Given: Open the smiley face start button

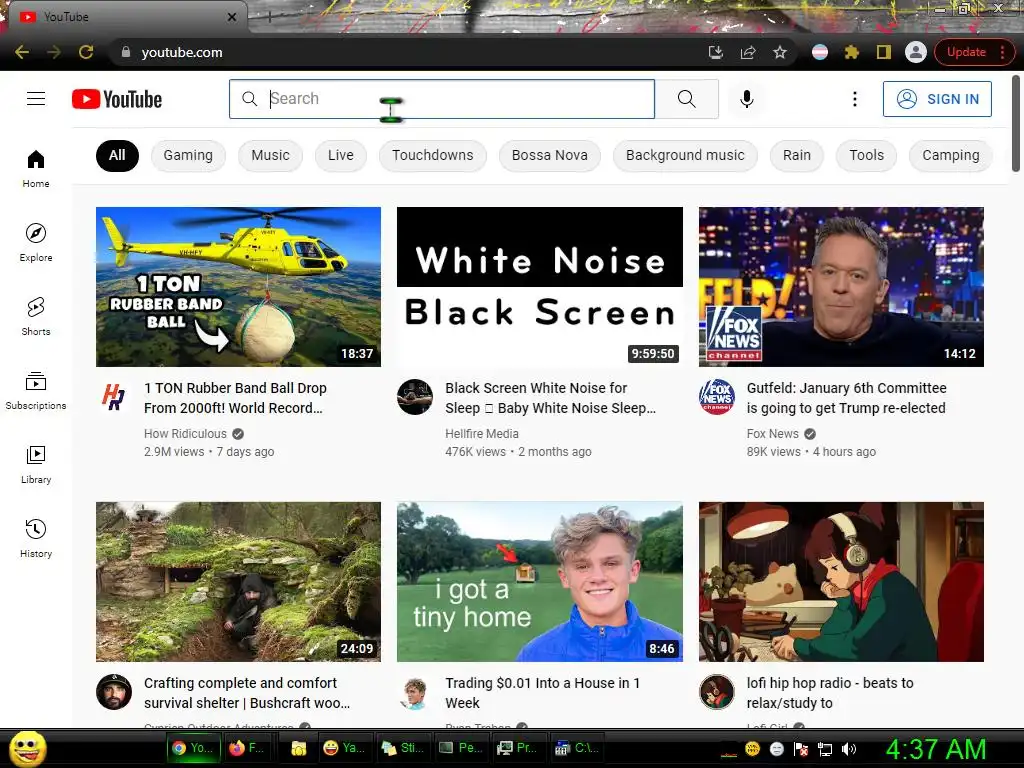Looking at the screenshot, I should 27,748.
